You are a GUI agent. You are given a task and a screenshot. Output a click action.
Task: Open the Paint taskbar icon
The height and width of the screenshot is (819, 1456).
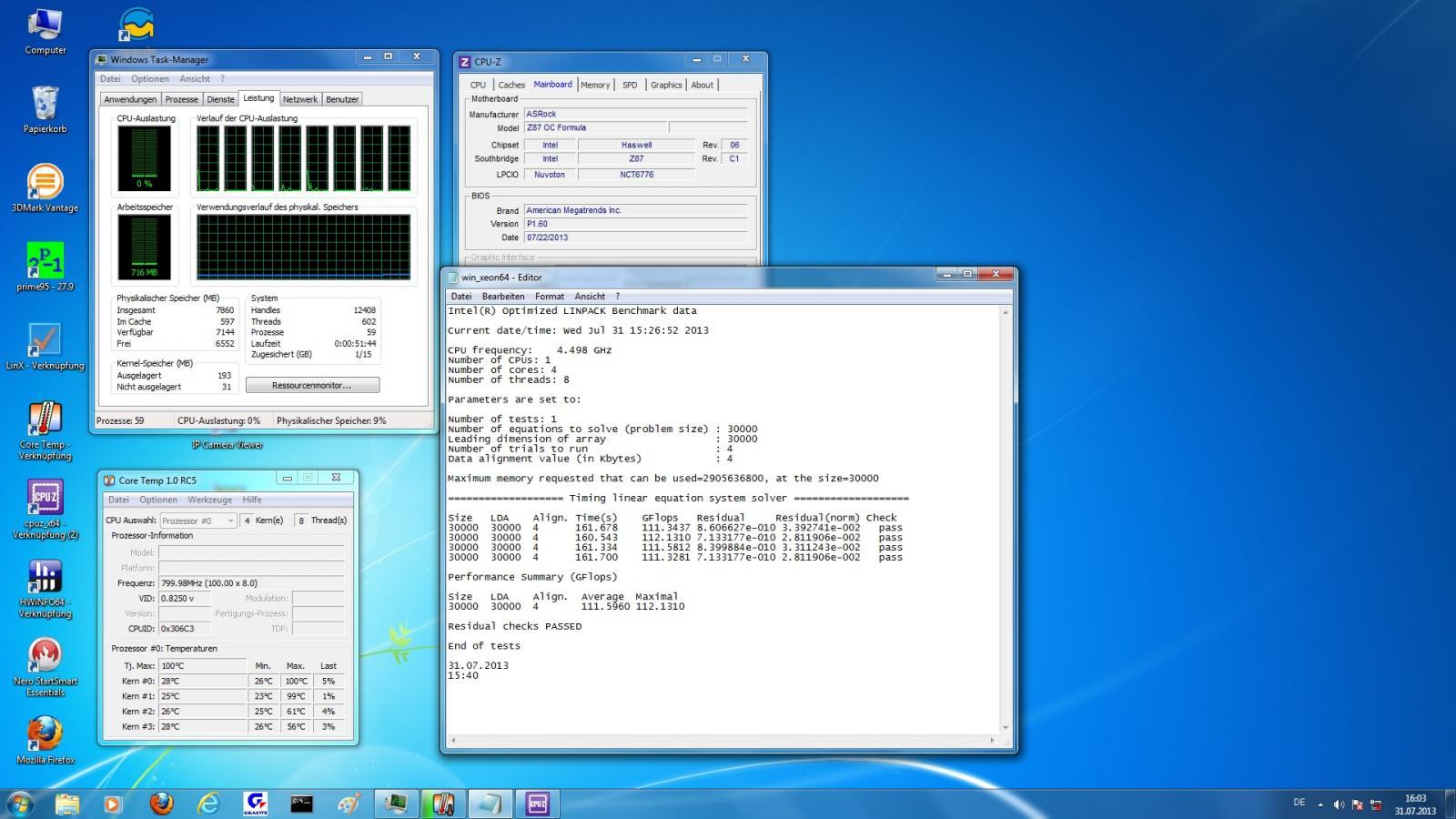point(349,804)
